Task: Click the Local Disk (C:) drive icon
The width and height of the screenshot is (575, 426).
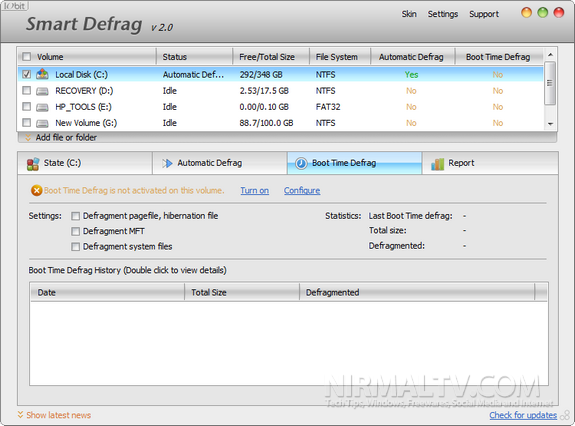Action: [x=42, y=74]
